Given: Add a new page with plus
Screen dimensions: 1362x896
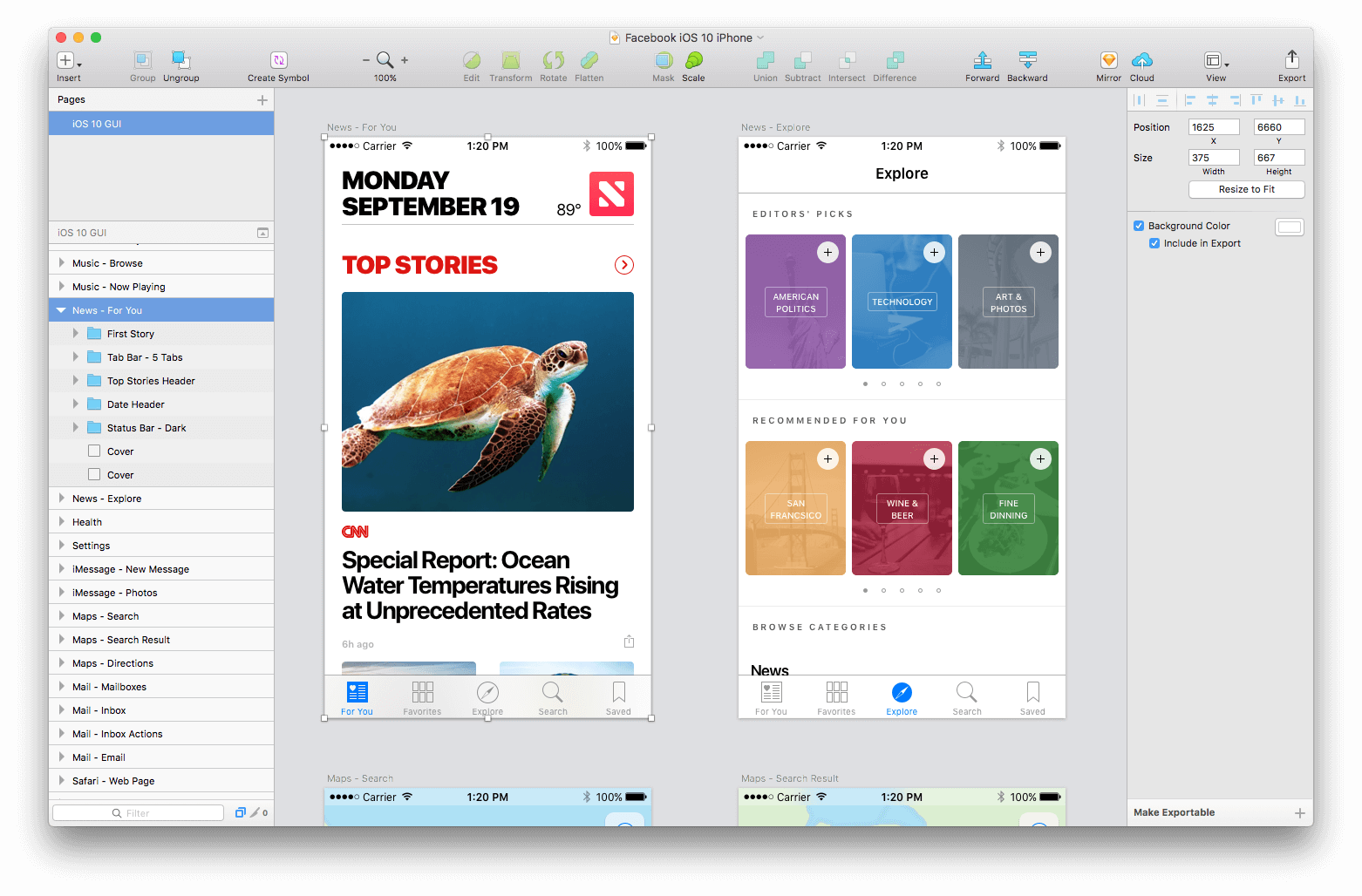Looking at the screenshot, I should [x=262, y=100].
